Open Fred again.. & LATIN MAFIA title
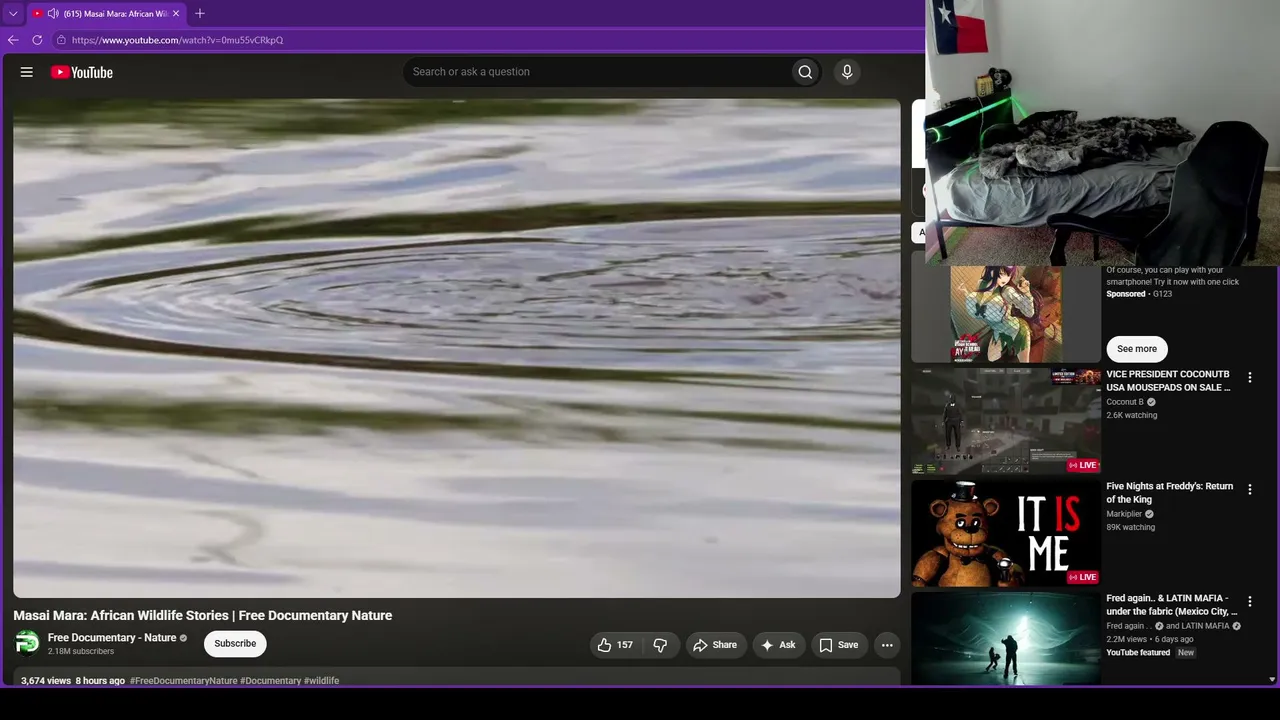 coord(1172,605)
